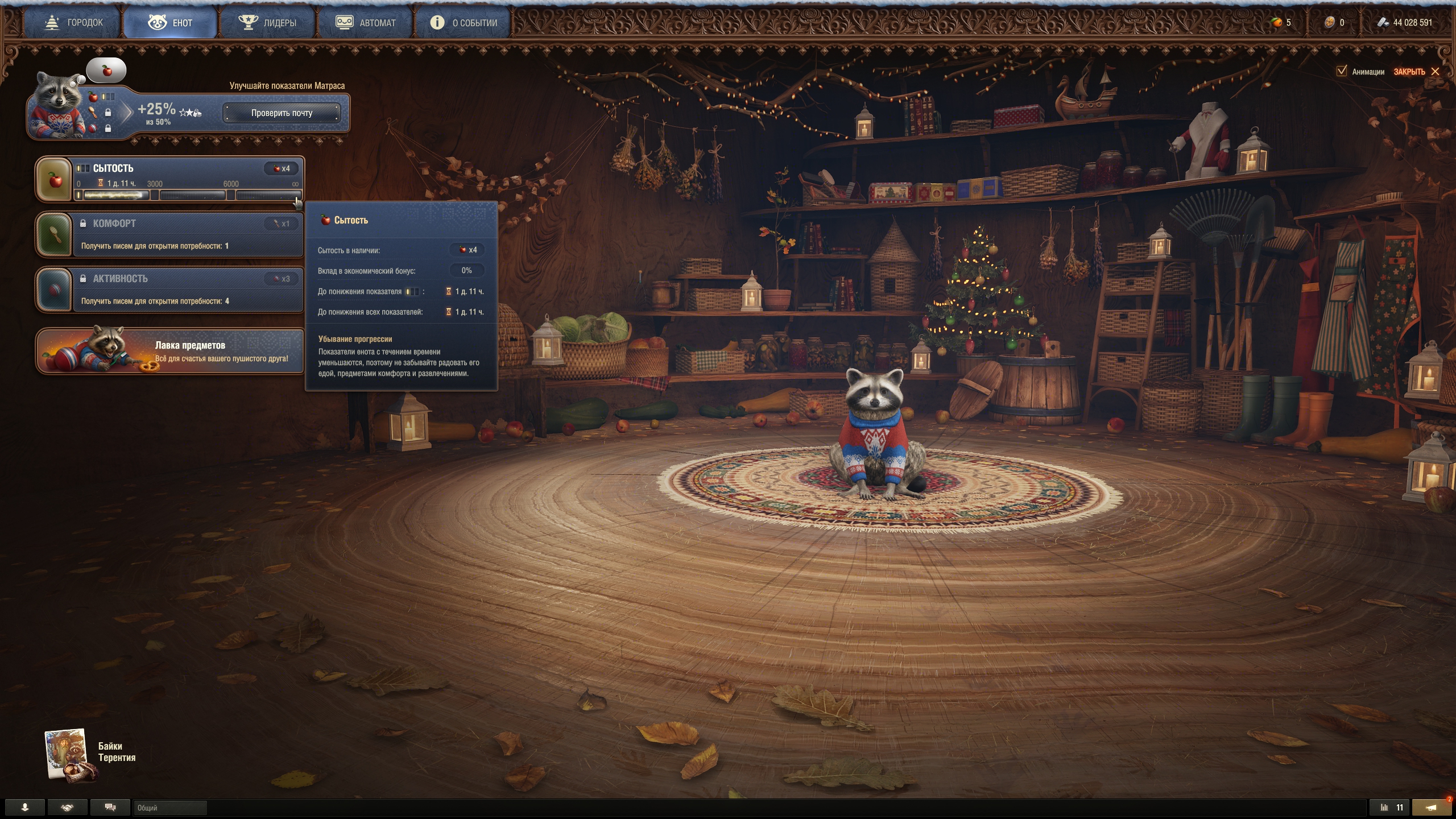Viewport: 1456px width, 819px height.
Task: Click the player silhouette icon in bottom bar
Action: click(x=25, y=807)
